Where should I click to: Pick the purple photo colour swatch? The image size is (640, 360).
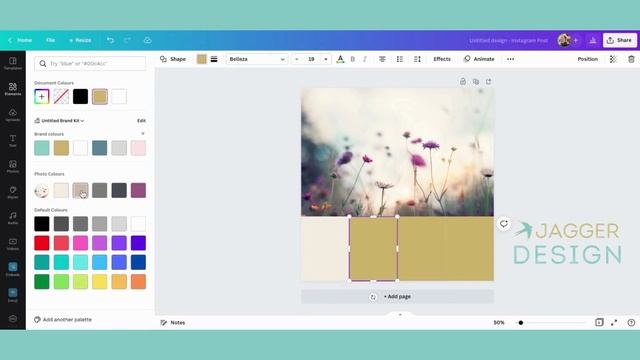click(x=138, y=191)
